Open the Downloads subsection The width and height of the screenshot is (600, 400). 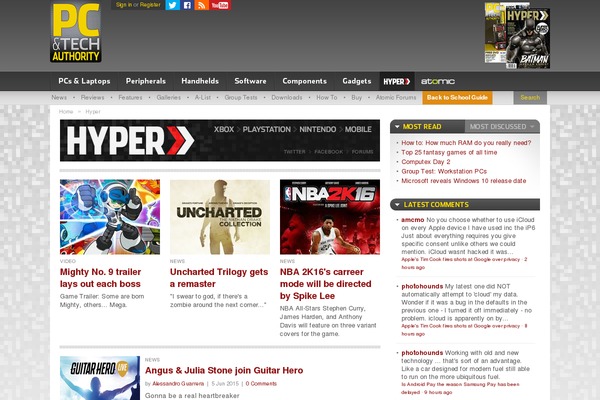coord(287,98)
